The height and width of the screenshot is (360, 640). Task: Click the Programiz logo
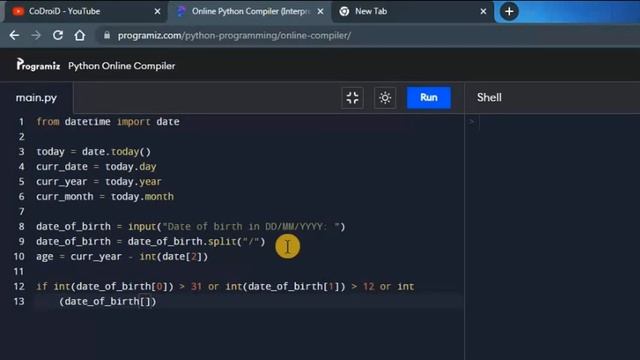[38, 65]
